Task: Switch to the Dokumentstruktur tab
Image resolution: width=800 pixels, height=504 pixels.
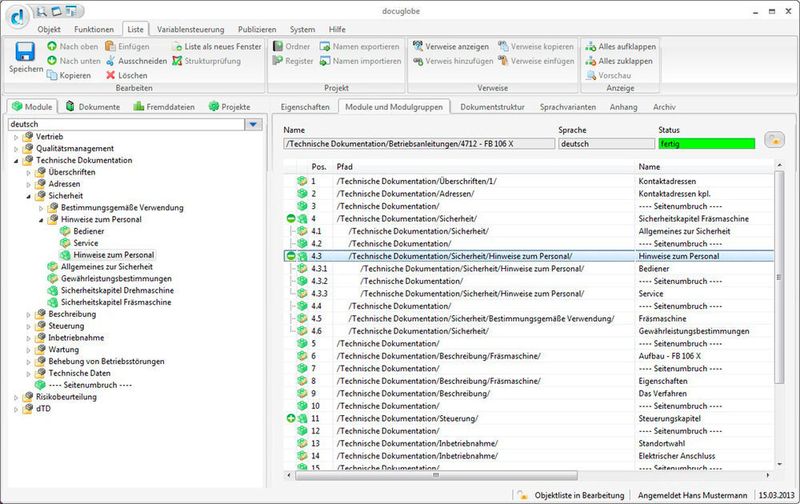Action: click(491, 106)
